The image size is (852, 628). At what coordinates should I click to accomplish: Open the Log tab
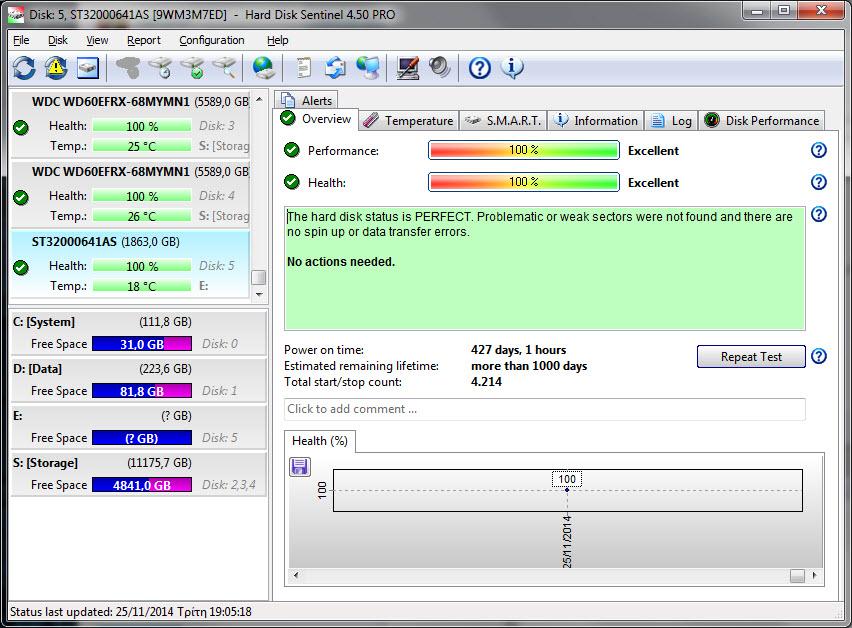coord(672,121)
